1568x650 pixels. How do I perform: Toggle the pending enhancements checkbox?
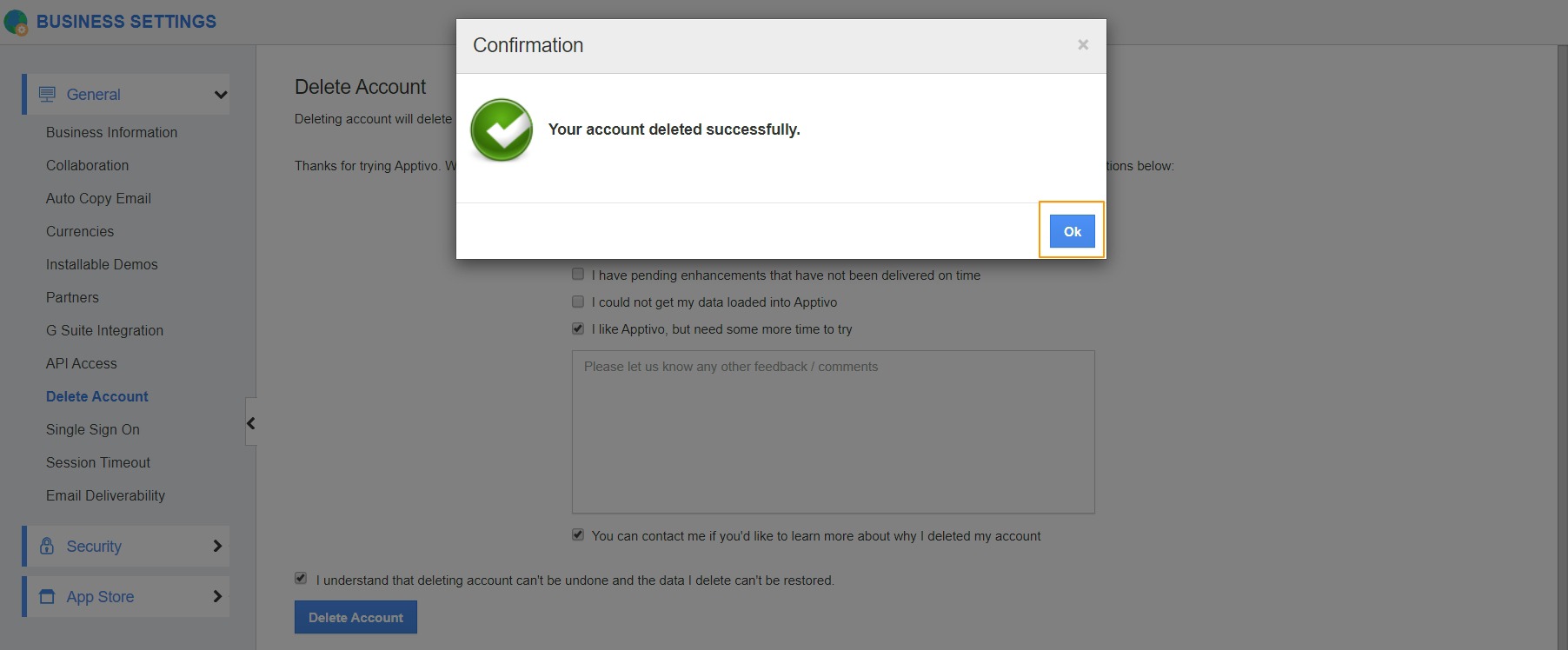click(578, 275)
